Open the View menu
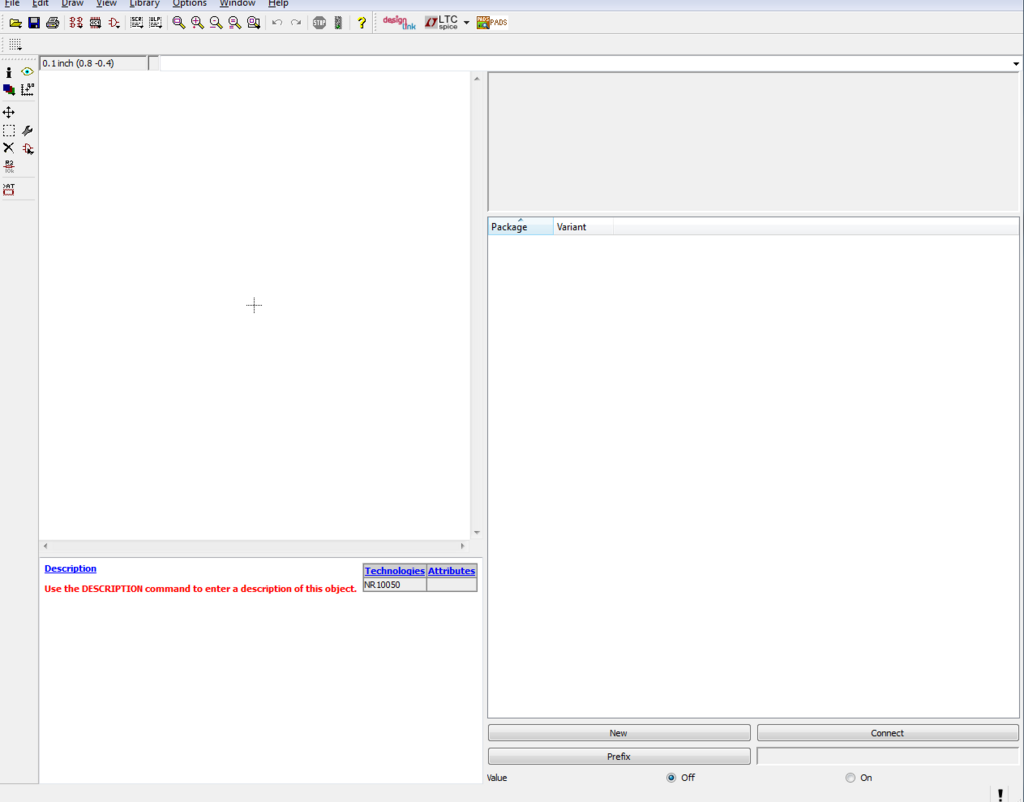This screenshot has height=802, width=1024. coord(106,3)
